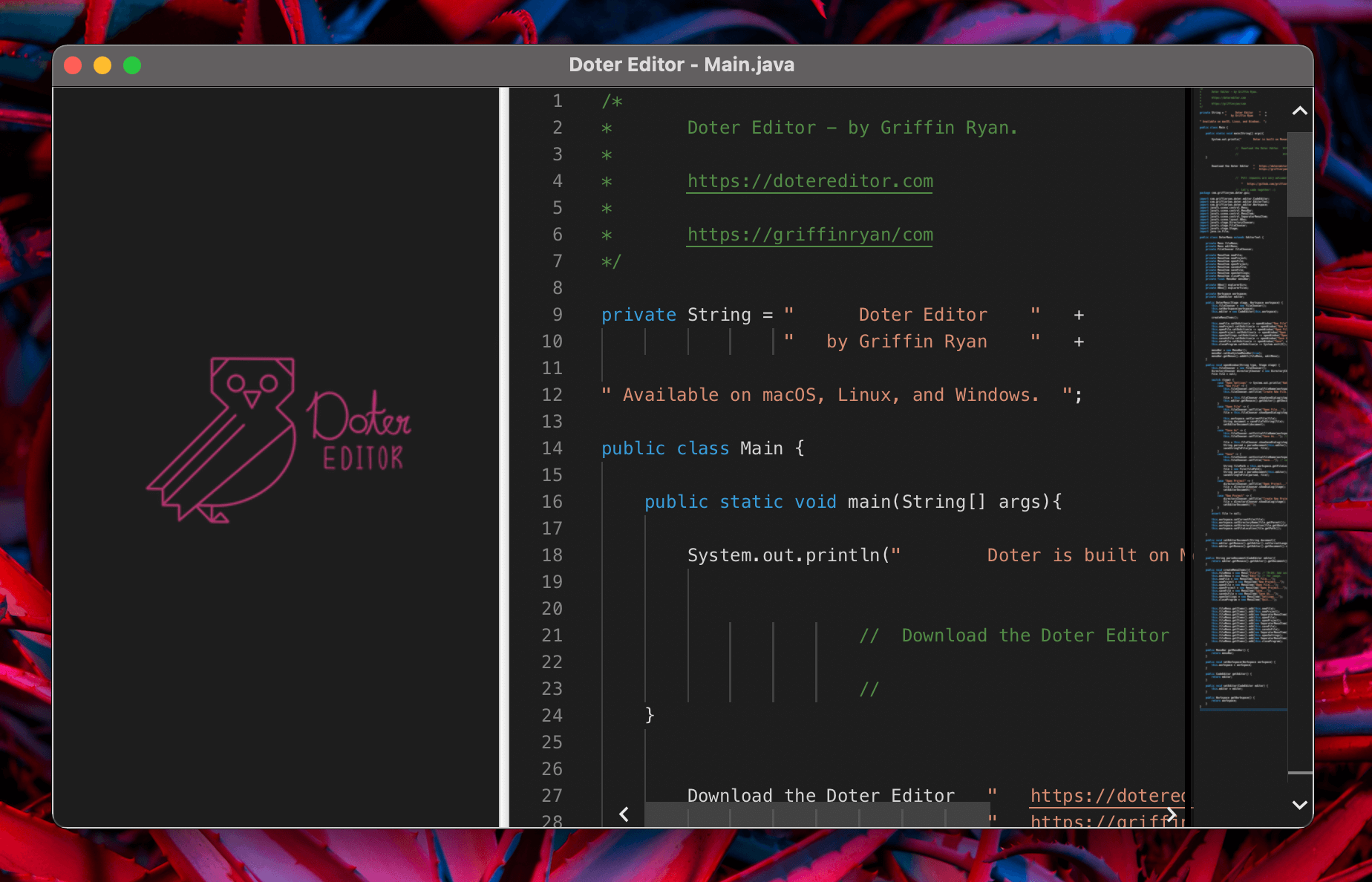Viewport: 1372px width, 882px height.
Task: Click line number 14 in the gutter
Action: pos(552,448)
